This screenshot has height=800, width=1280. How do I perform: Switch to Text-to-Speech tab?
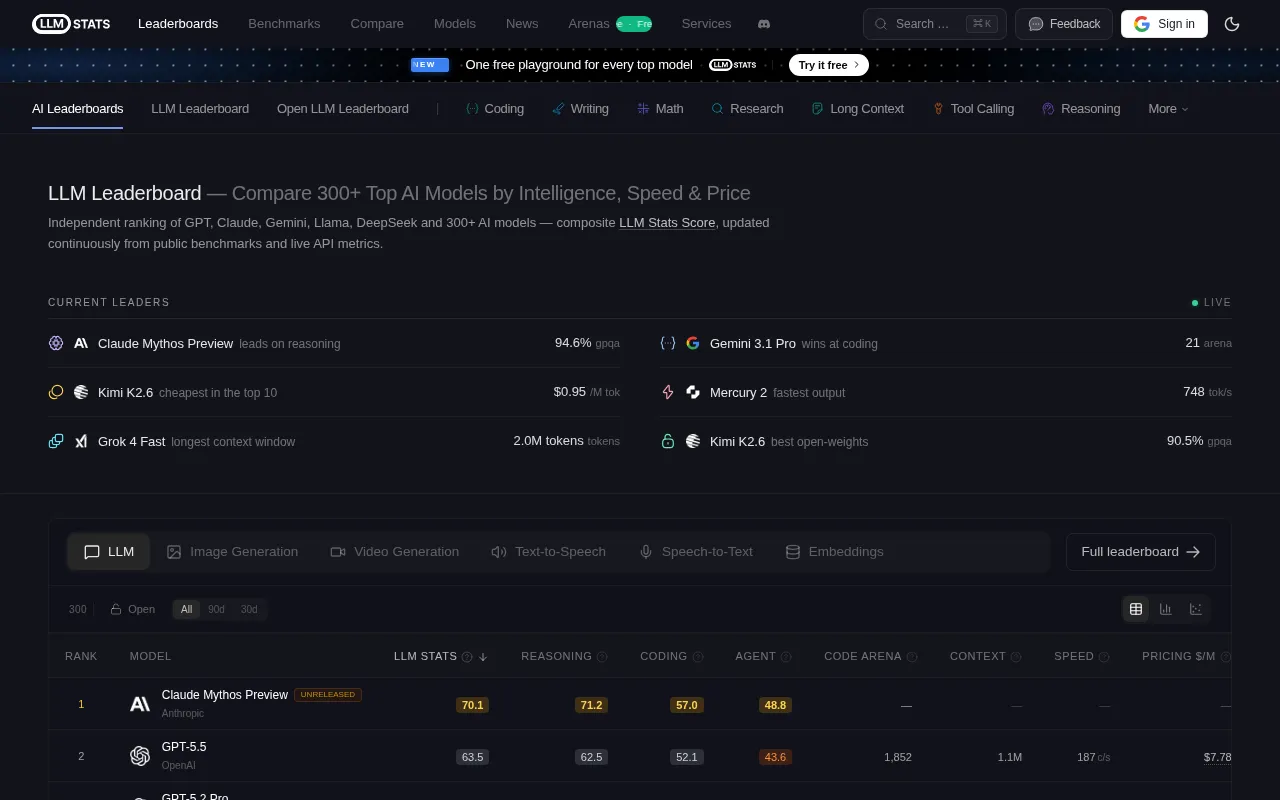click(548, 552)
